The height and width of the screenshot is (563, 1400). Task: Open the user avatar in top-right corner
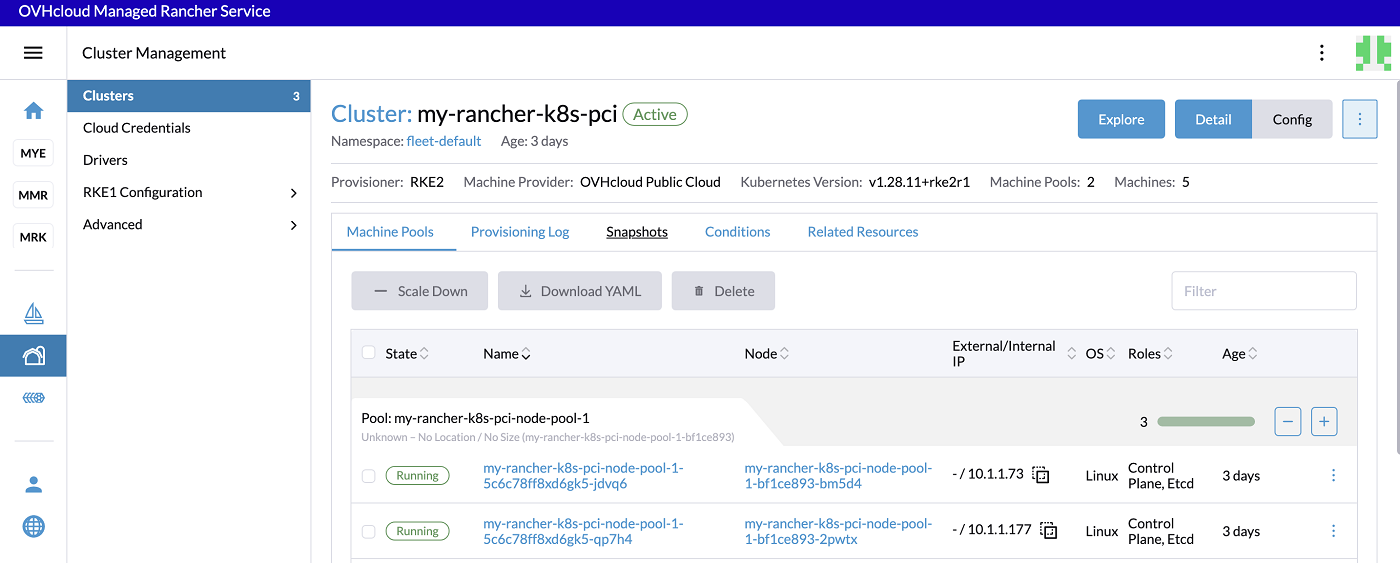[1371, 53]
